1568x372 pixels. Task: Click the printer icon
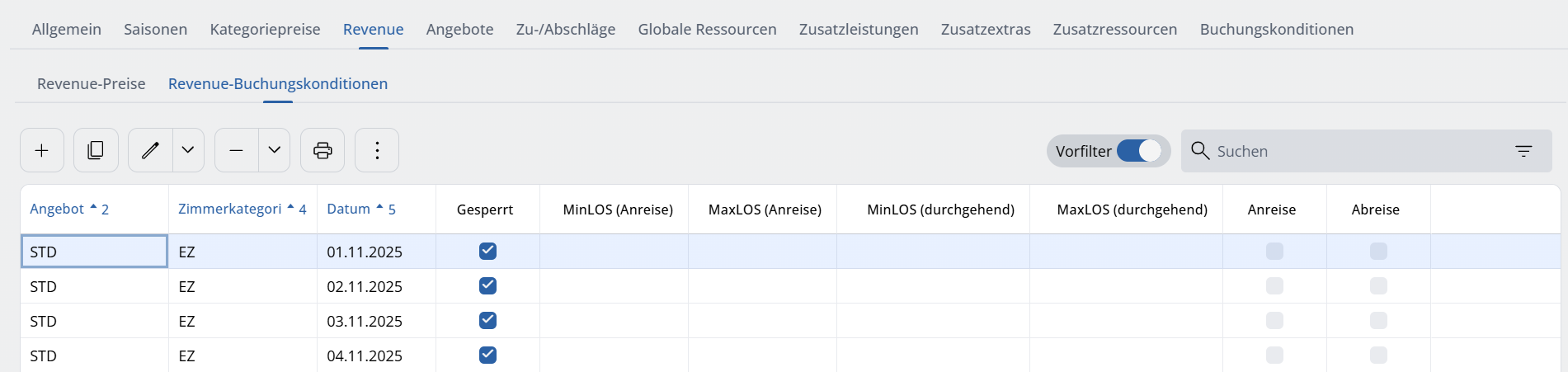(x=323, y=150)
